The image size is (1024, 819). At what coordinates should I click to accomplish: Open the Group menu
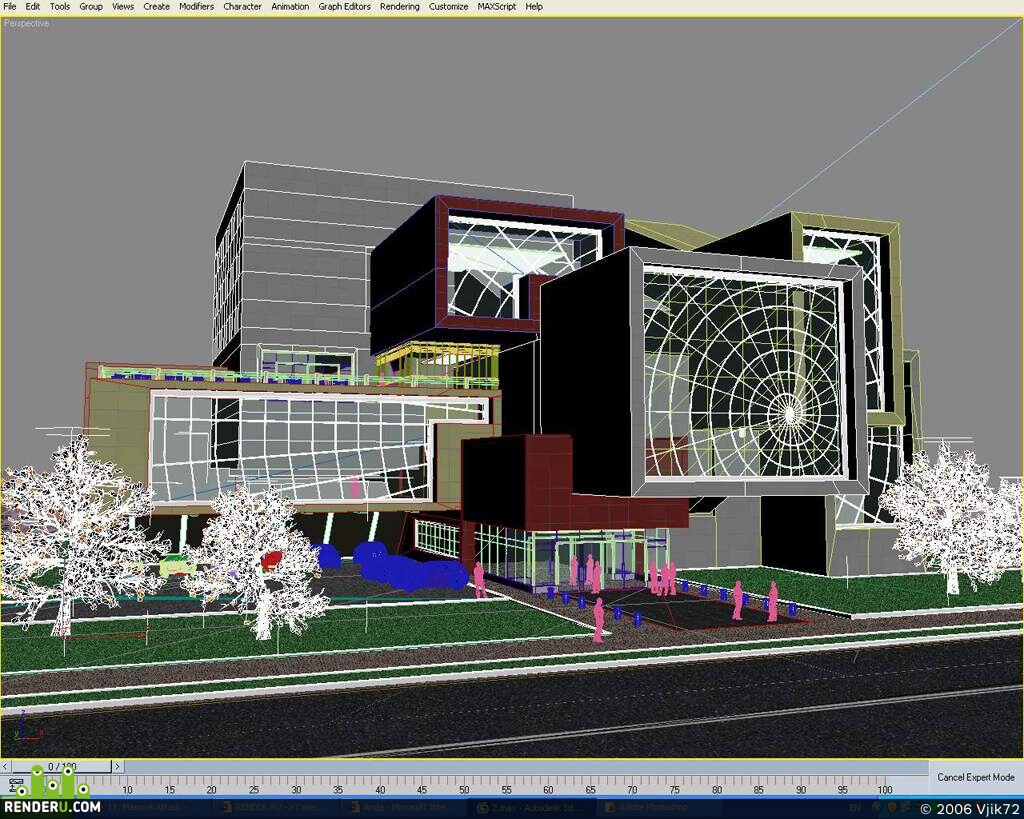tap(91, 7)
